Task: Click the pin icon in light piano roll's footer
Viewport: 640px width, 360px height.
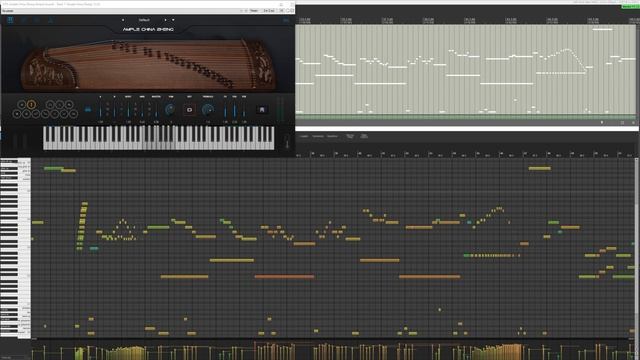Action: 602,122
